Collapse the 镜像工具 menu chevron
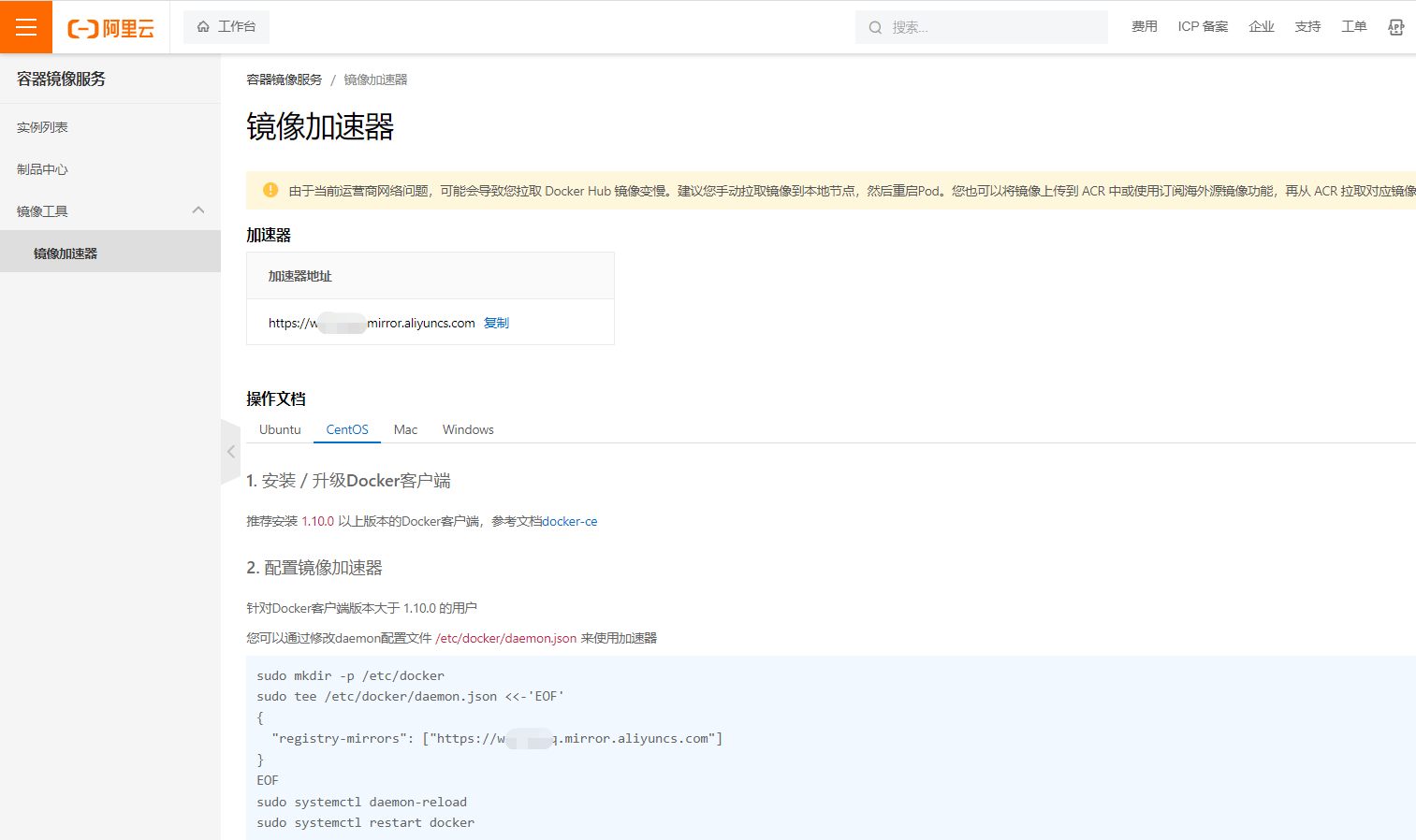The height and width of the screenshot is (840, 1416). pos(198,210)
